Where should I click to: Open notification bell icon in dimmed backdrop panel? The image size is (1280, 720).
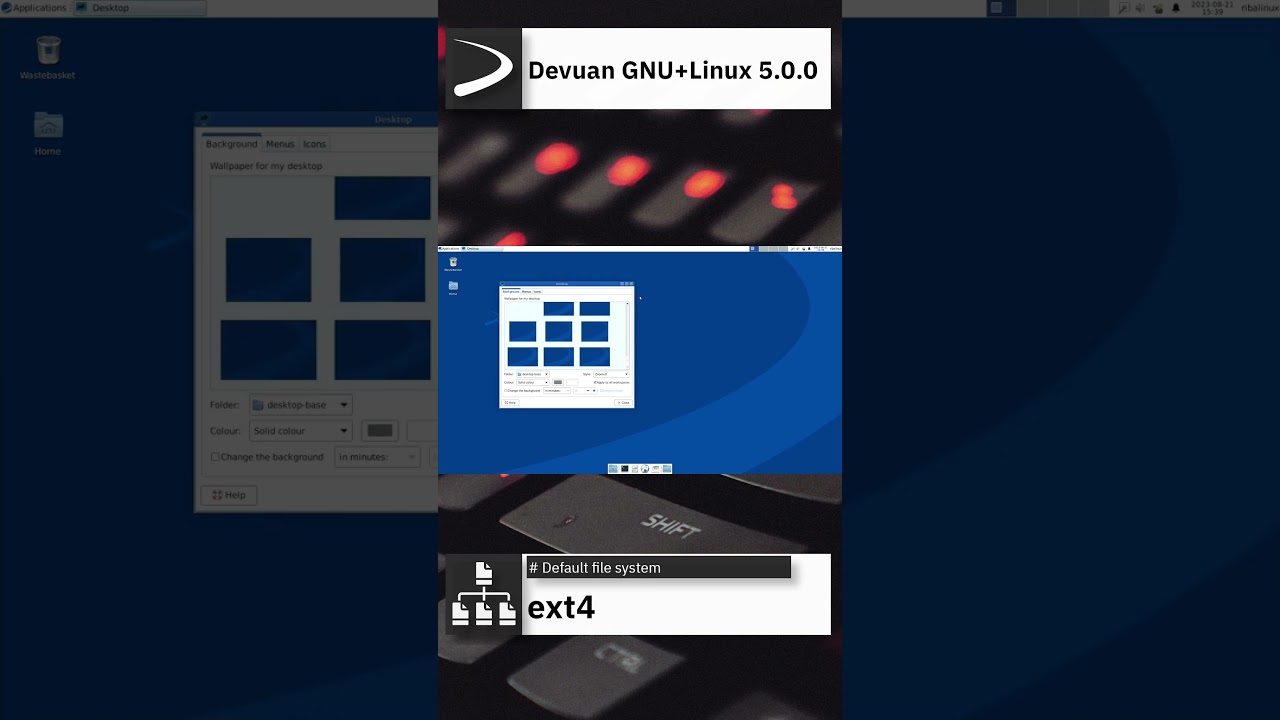coord(1176,8)
